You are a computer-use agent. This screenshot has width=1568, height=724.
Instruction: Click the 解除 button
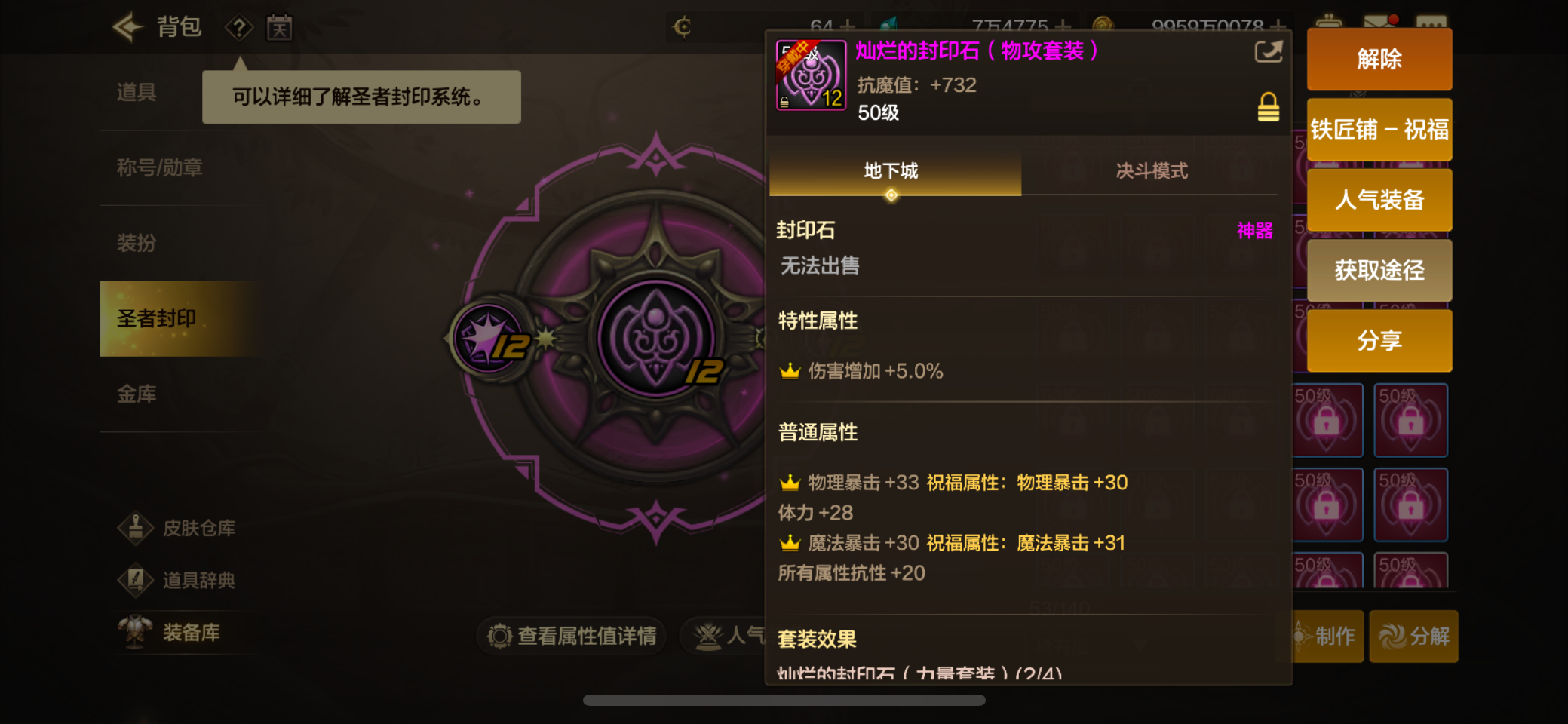[1379, 59]
